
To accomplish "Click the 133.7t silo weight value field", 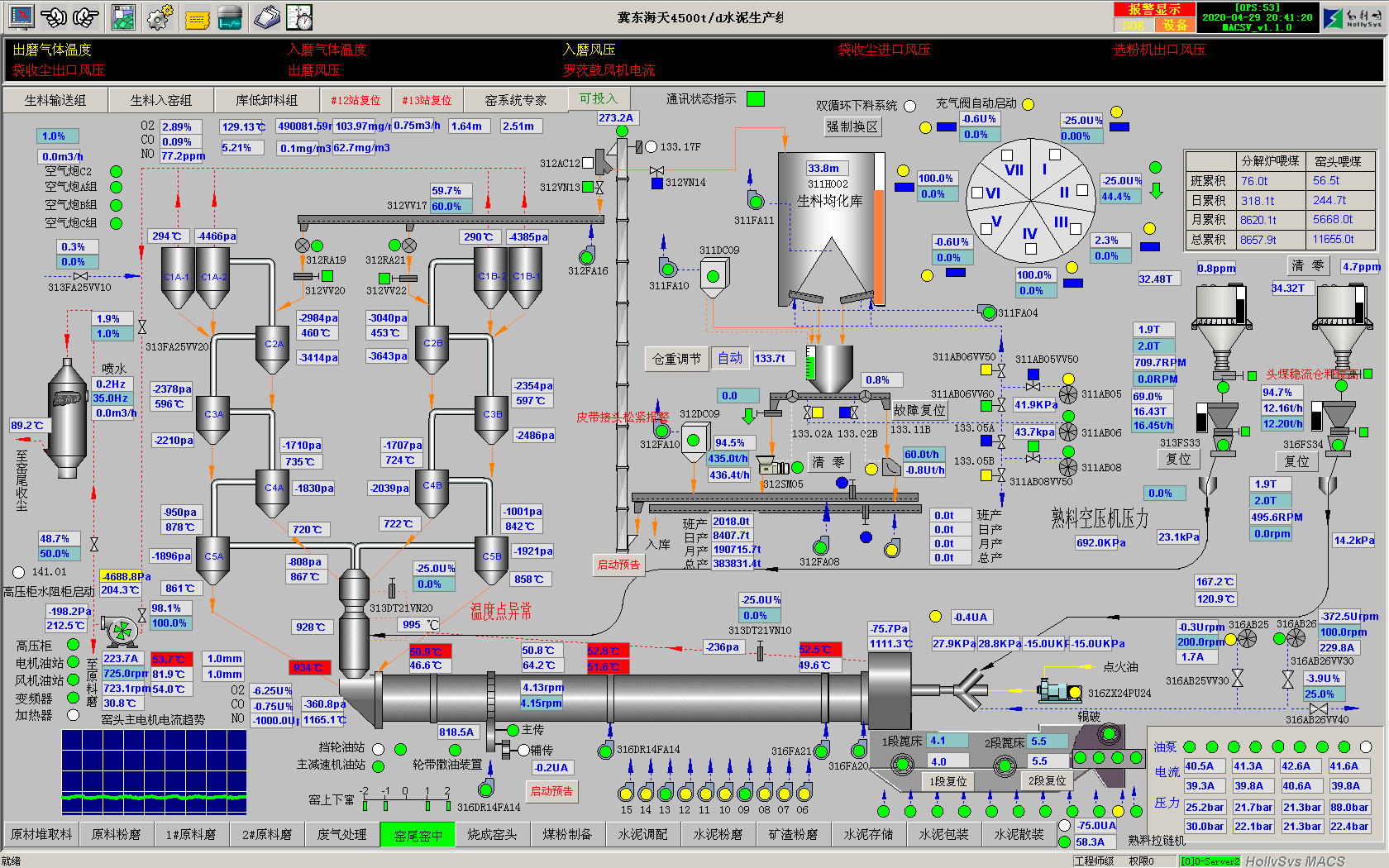I will (x=775, y=358).
